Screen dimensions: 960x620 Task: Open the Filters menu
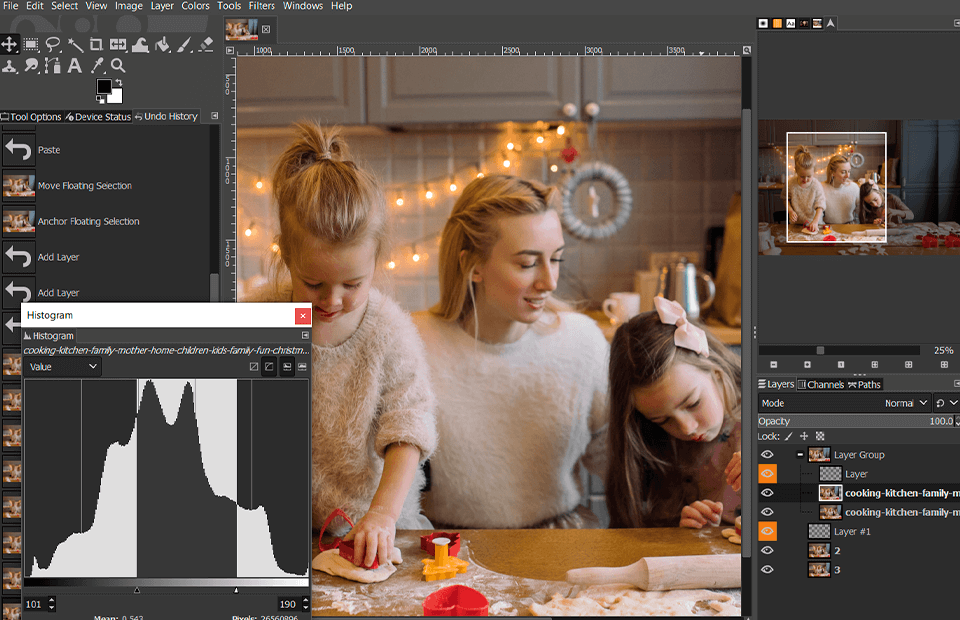coord(261,6)
